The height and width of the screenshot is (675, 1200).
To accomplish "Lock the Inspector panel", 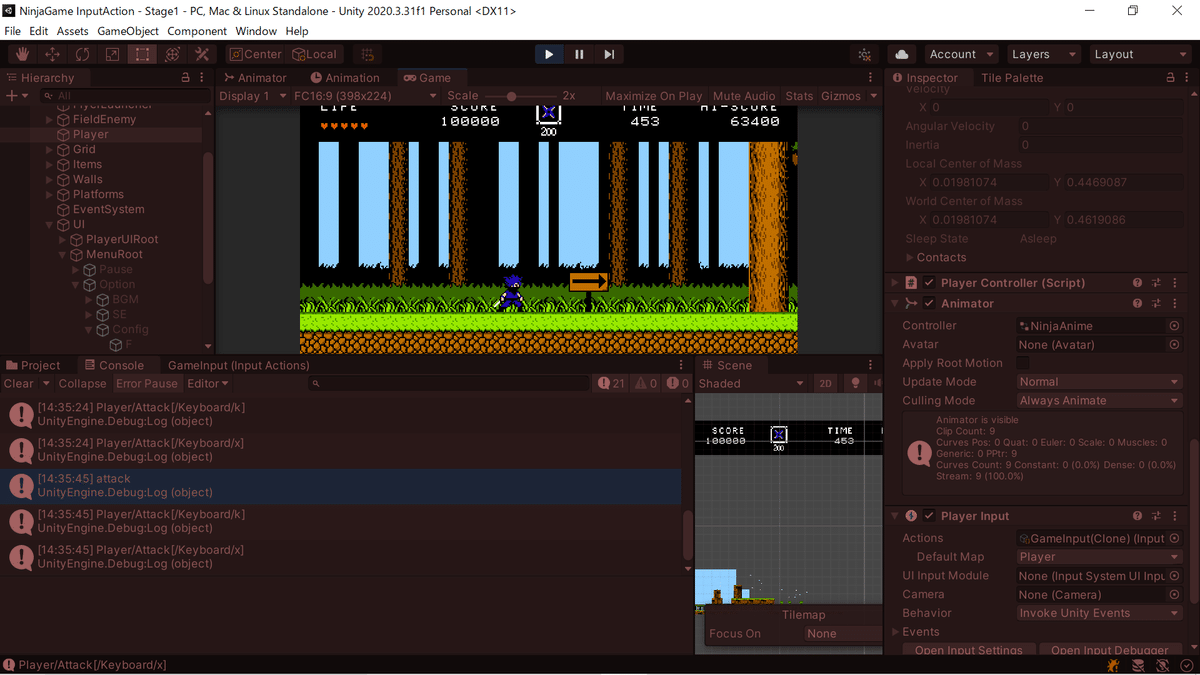I will (1170, 78).
